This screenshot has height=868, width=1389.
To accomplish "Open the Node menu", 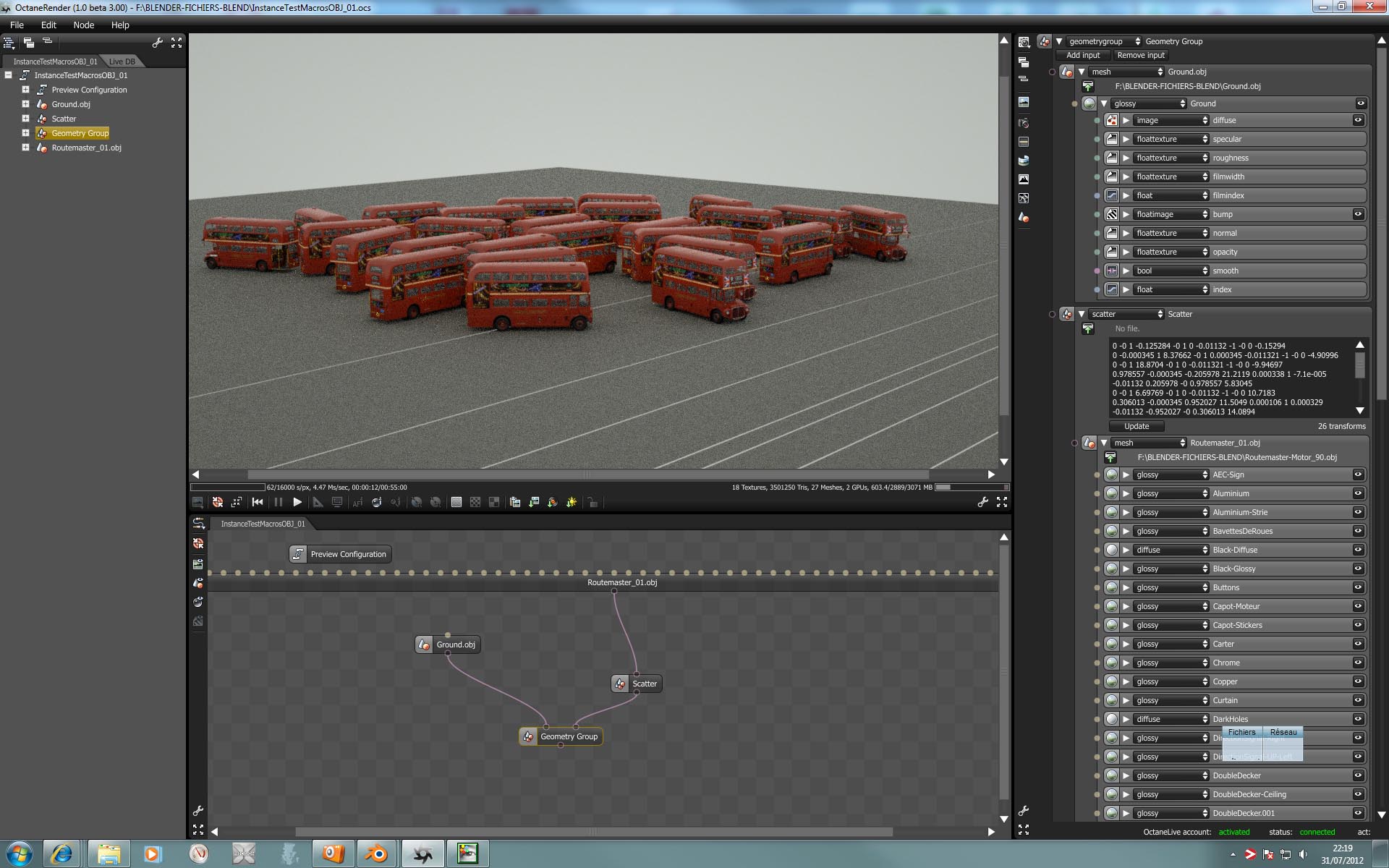I will [x=84, y=25].
